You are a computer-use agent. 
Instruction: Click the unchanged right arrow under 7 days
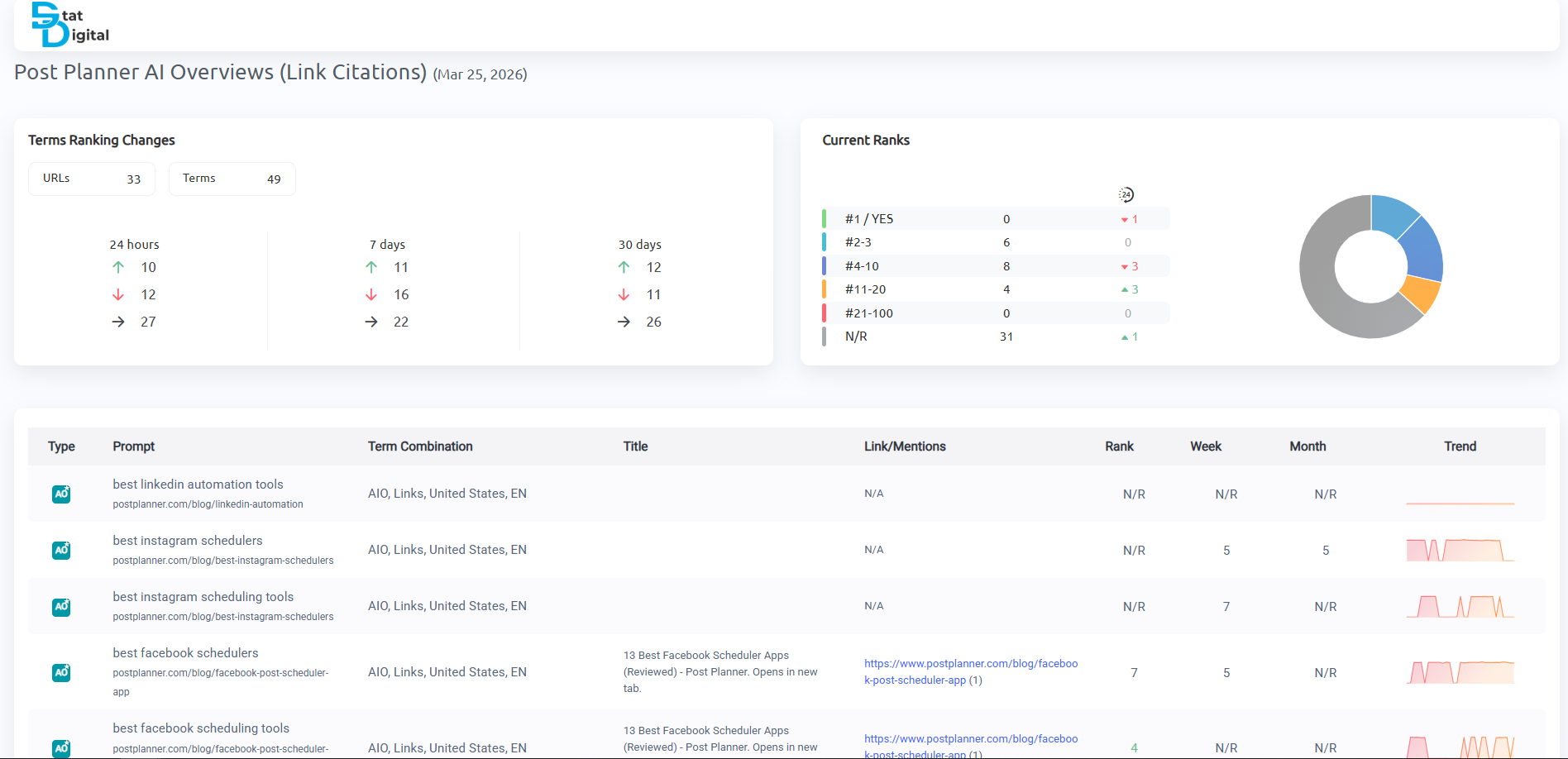click(x=371, y=322)
